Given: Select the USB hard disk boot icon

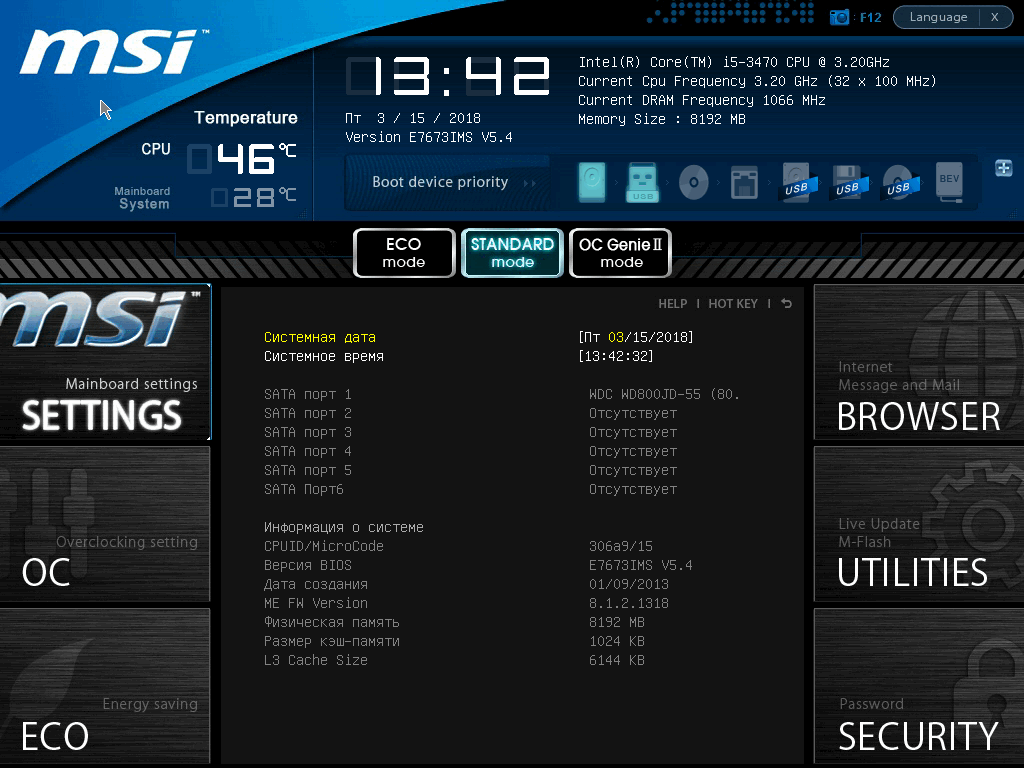Looking at the screenshot, I should 797,182.
